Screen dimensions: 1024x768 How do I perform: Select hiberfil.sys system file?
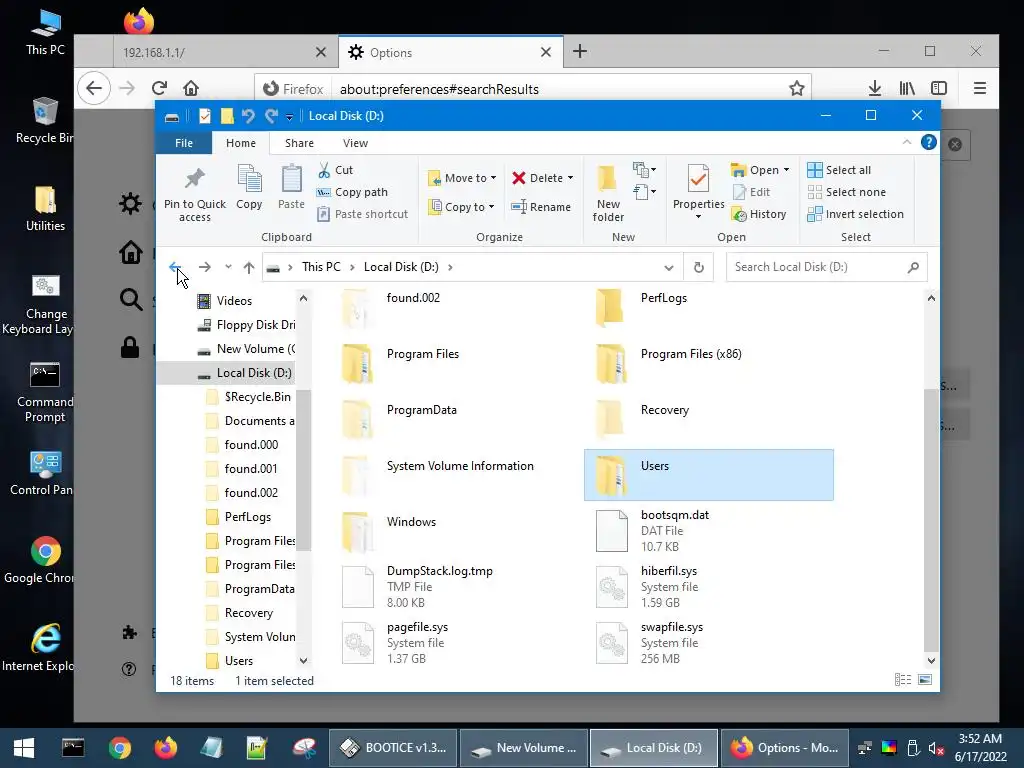click(x=709, y=587)
